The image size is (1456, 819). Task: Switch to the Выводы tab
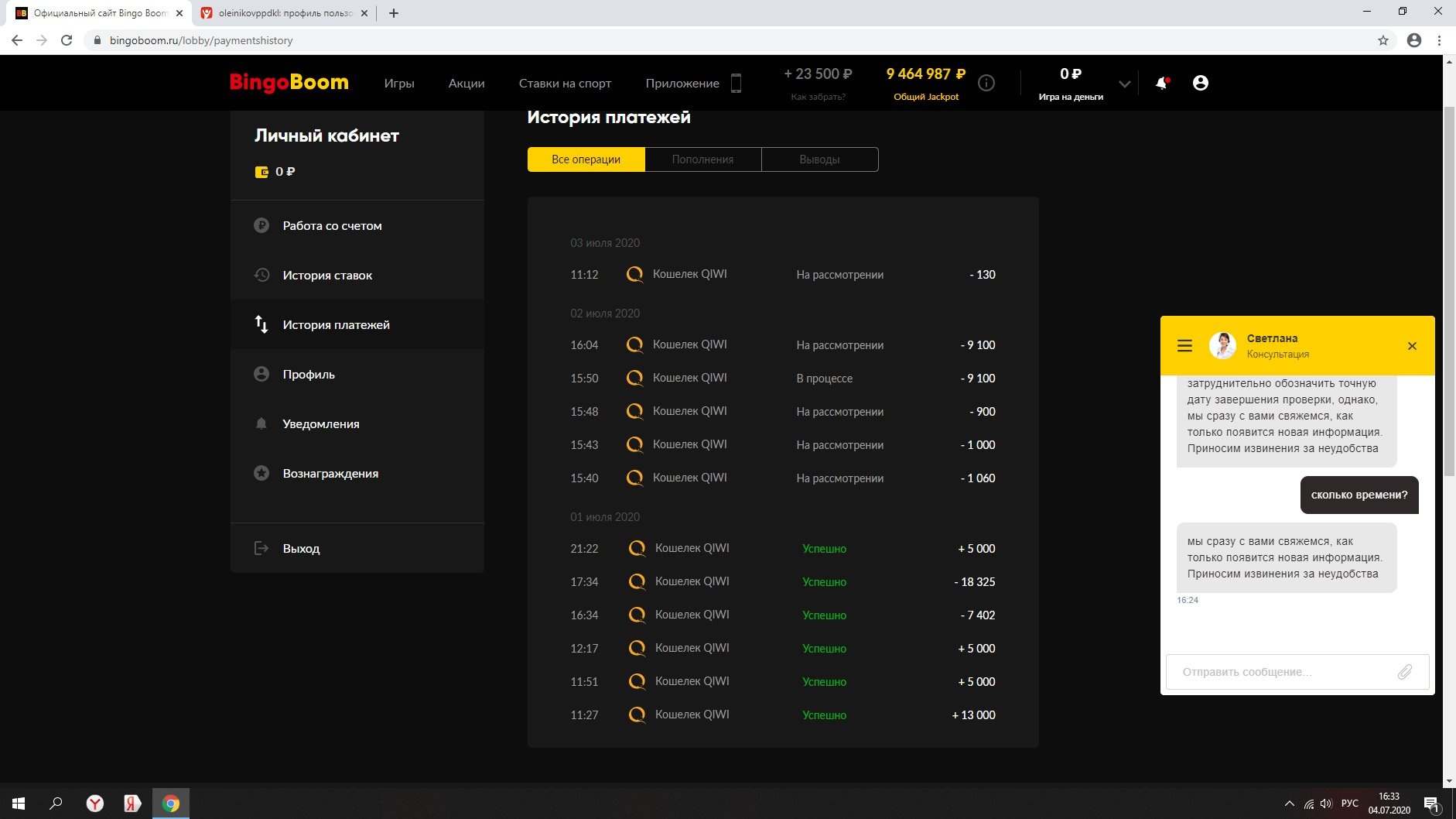pos(819,159)
